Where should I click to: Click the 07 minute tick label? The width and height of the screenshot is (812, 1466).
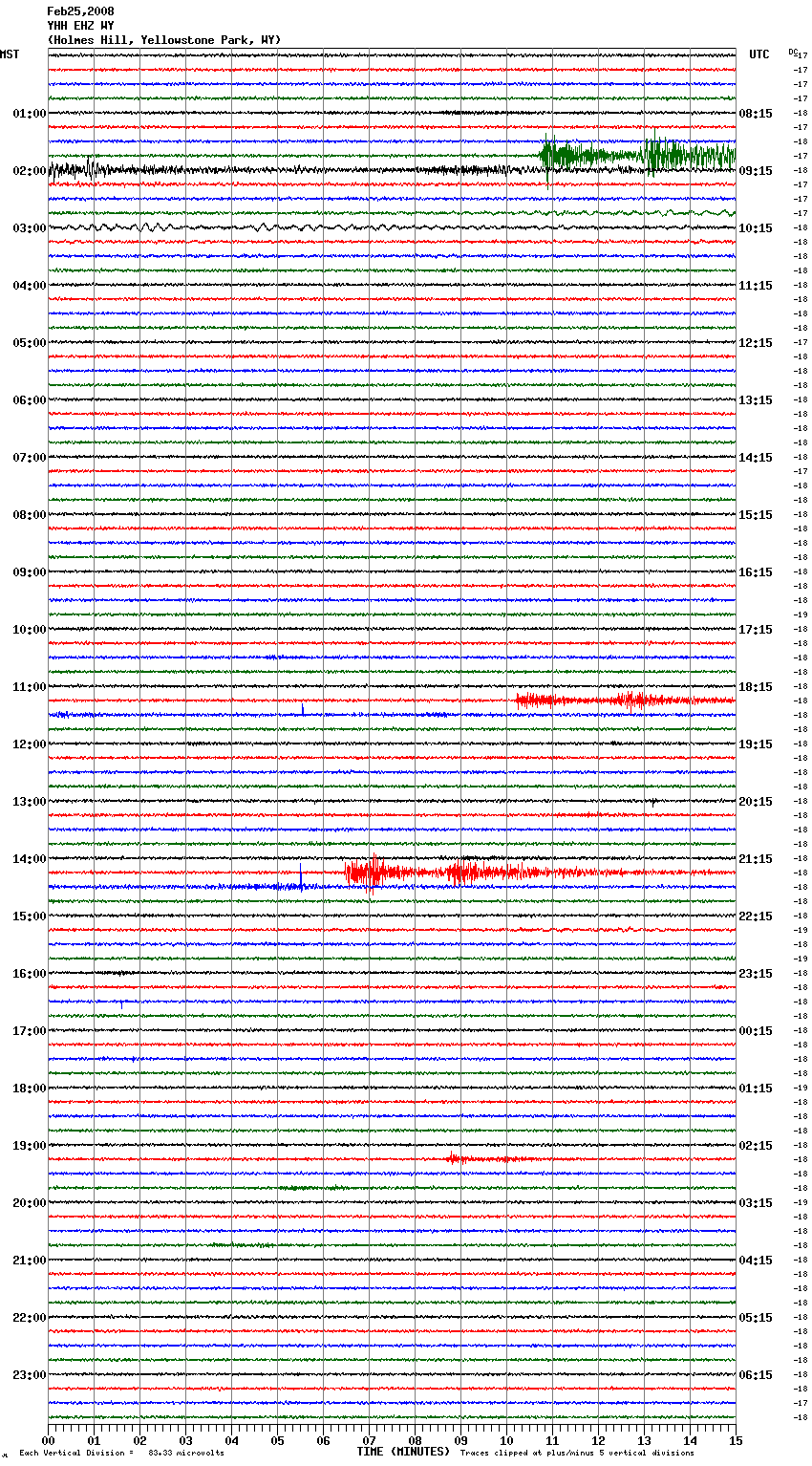[370, 1440]
